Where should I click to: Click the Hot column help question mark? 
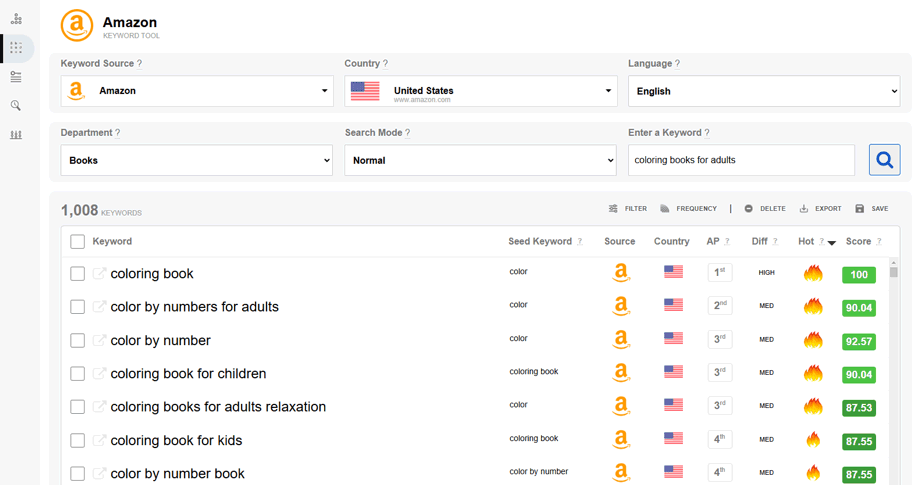[821, 242]
